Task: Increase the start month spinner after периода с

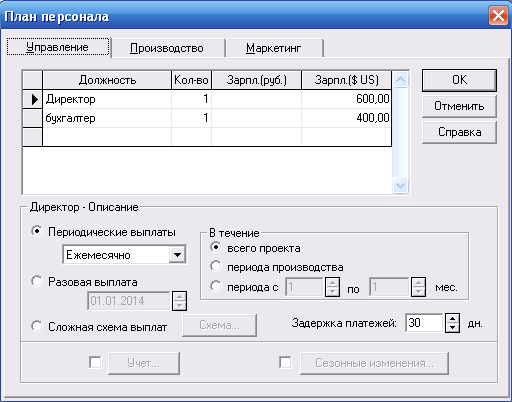Action: coord(332,282)
